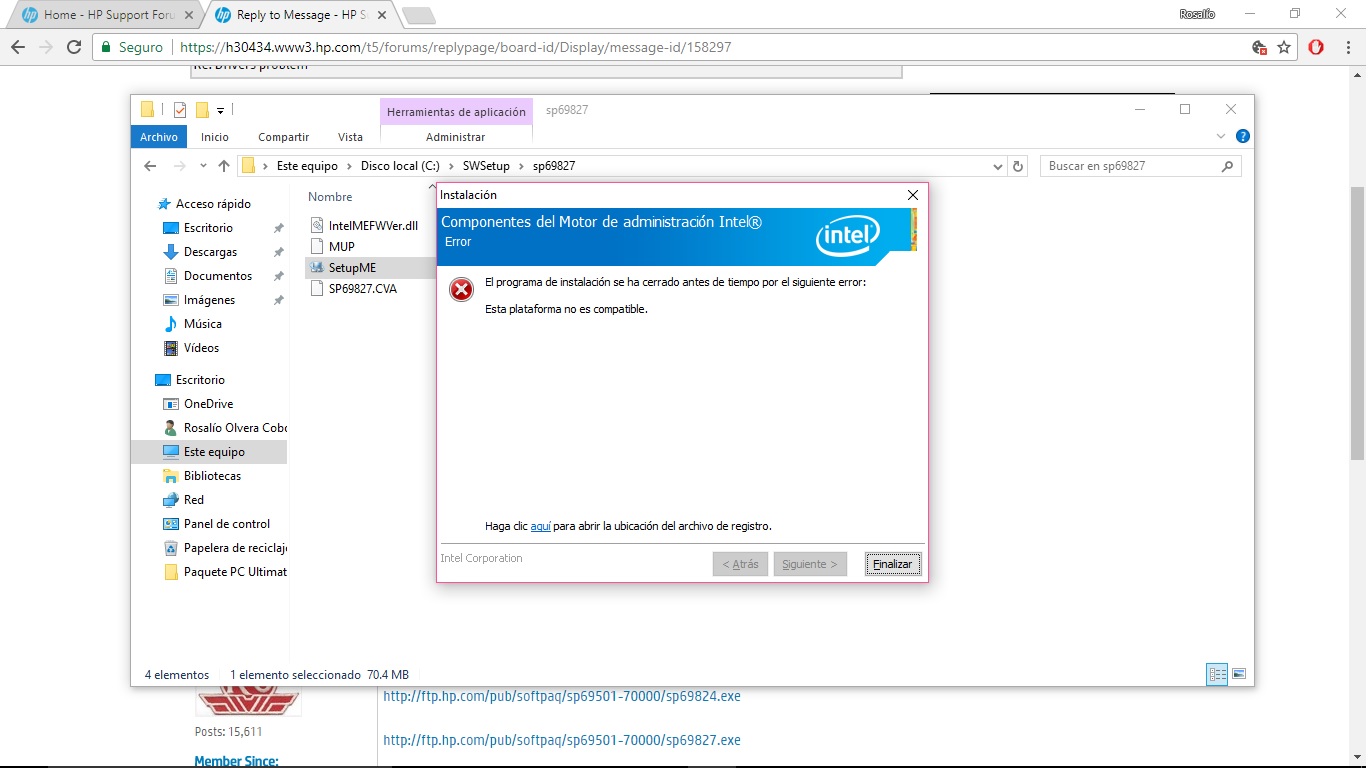Open Imágenes in the navigation pane
This screenshot has height=770, width=1368.
209,300
